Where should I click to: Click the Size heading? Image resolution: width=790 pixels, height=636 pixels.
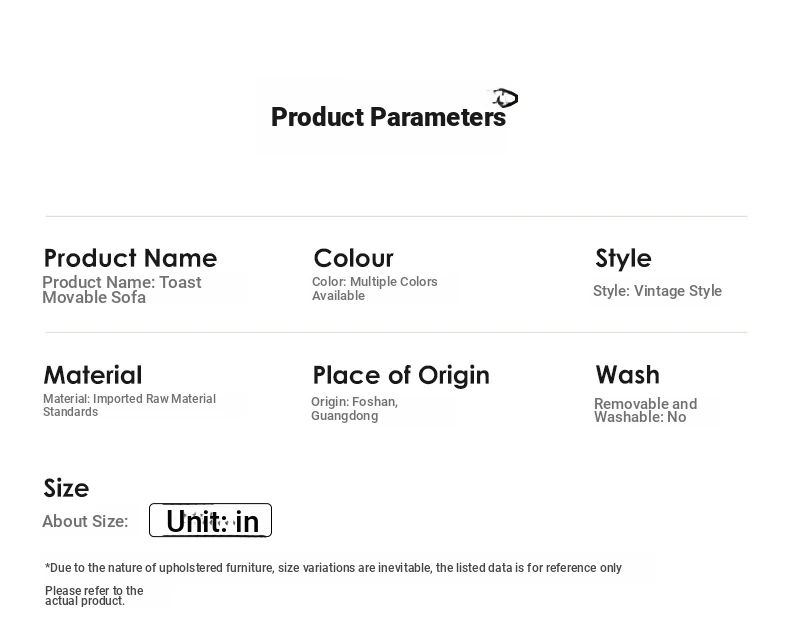tap(66, 488)
